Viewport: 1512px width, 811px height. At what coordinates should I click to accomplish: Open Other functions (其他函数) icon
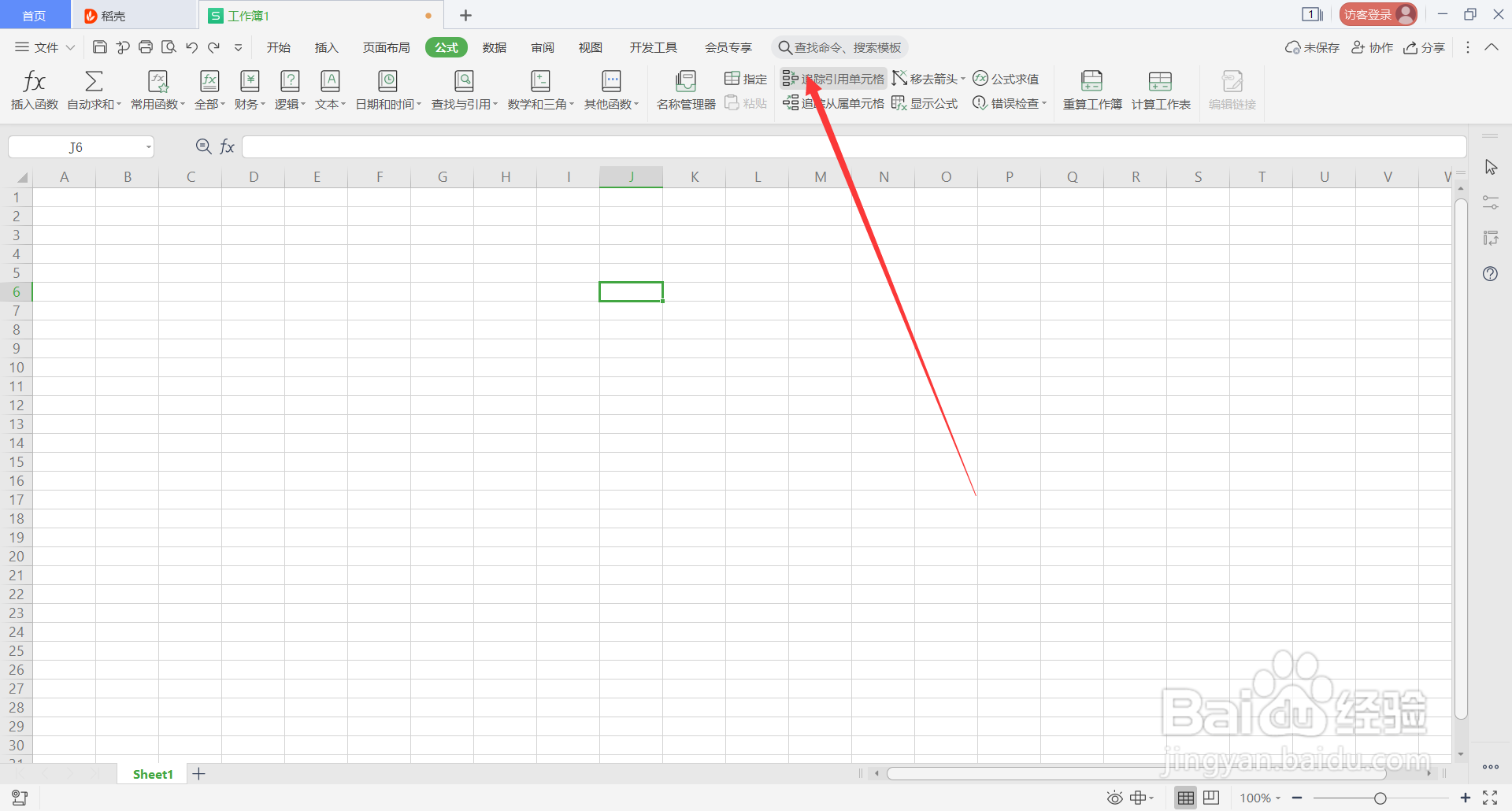click(x=611, y=80)
